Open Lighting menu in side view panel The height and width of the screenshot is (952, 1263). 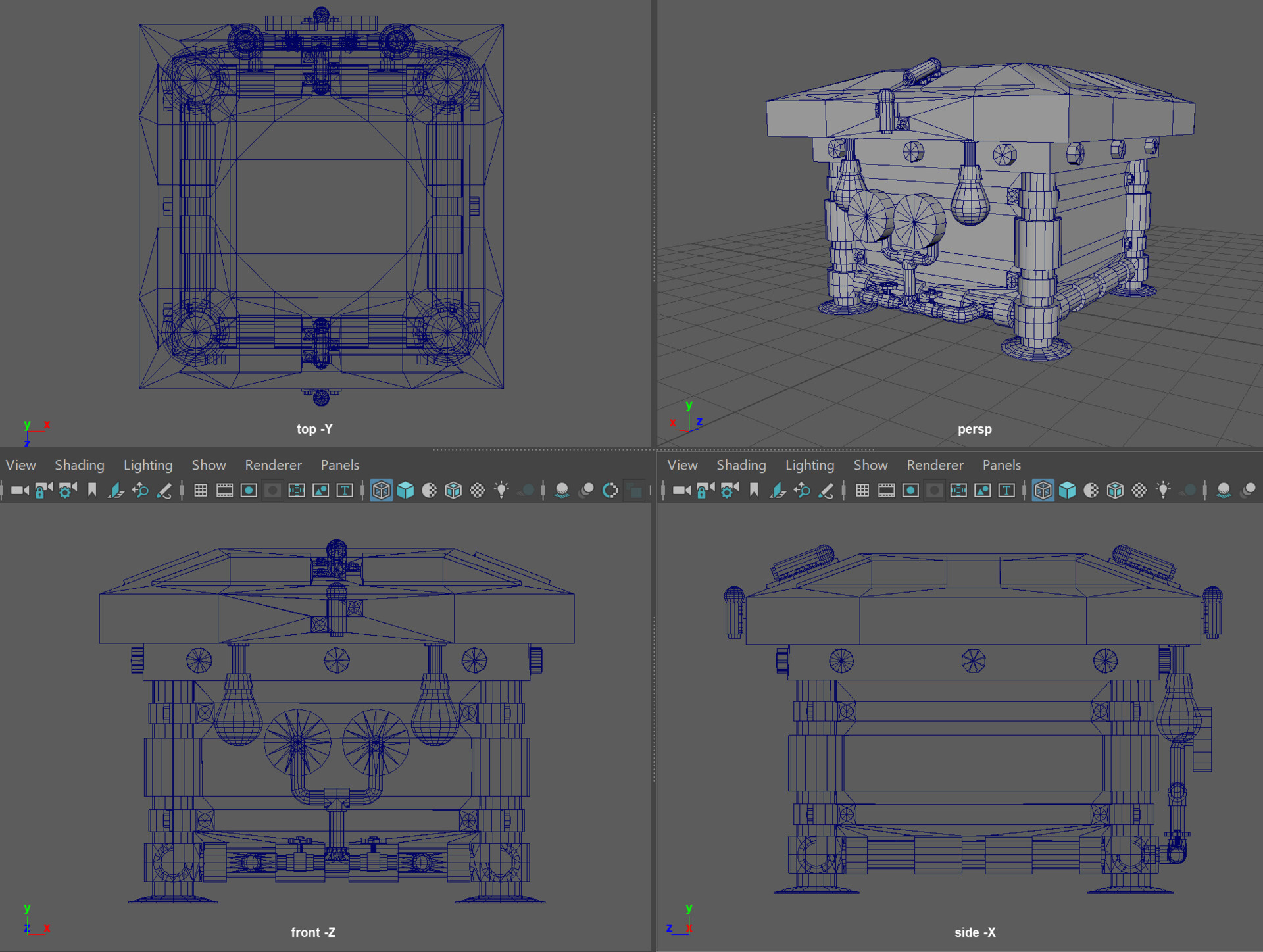tap(809, 465)
